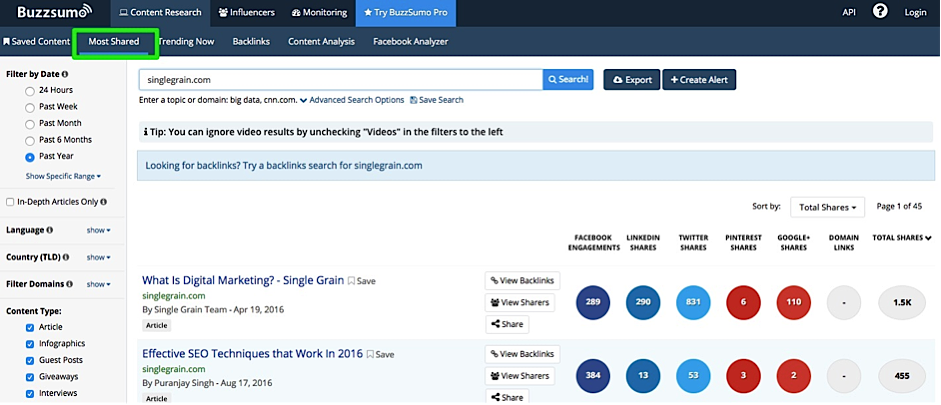
Task: Enable In-Depth Articles Only checkbox
Action: [10, 202]
